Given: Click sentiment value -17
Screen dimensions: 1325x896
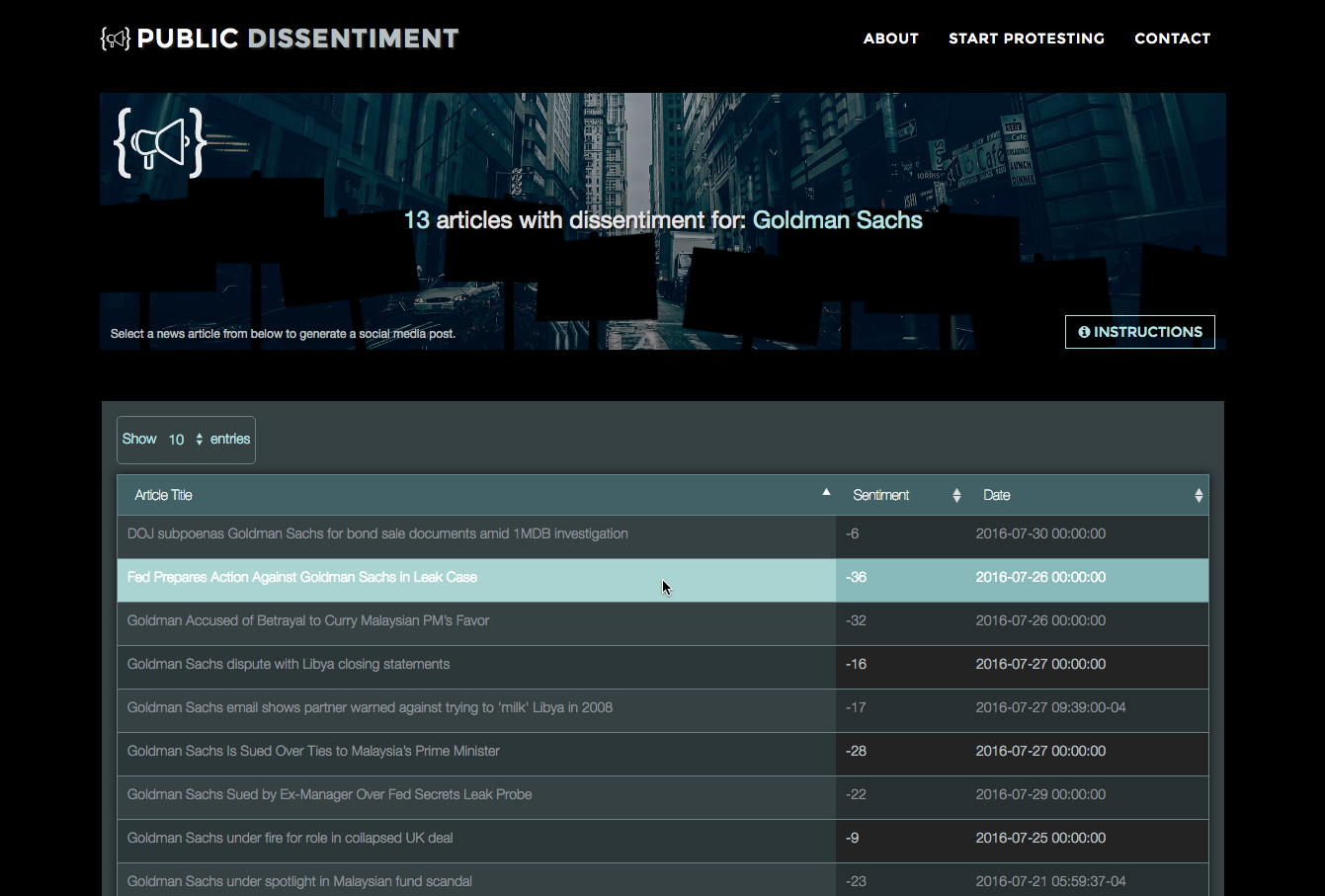Looking at the screenshot, I should [856, 707].
